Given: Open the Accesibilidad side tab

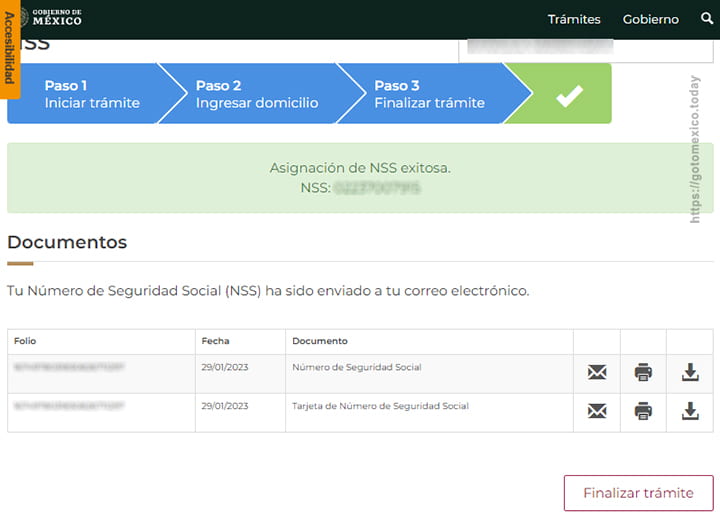Looking at the screenshot, I should point(10,48).
